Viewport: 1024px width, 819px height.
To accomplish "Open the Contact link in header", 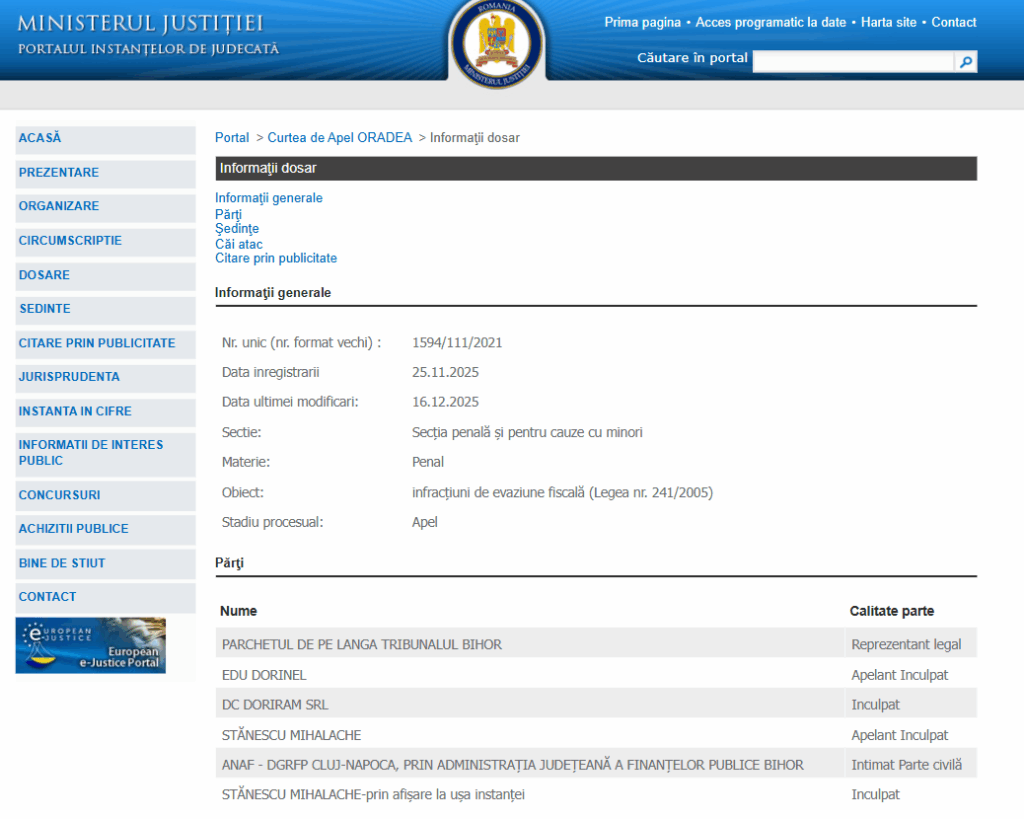I will coord(954,22).
